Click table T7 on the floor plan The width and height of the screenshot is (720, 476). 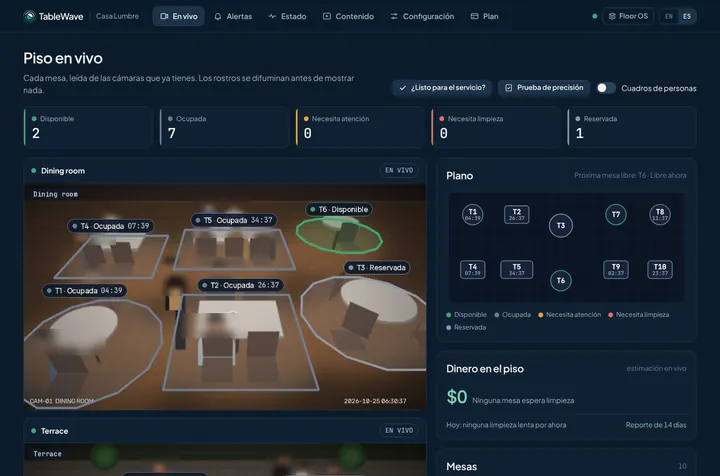616,214
